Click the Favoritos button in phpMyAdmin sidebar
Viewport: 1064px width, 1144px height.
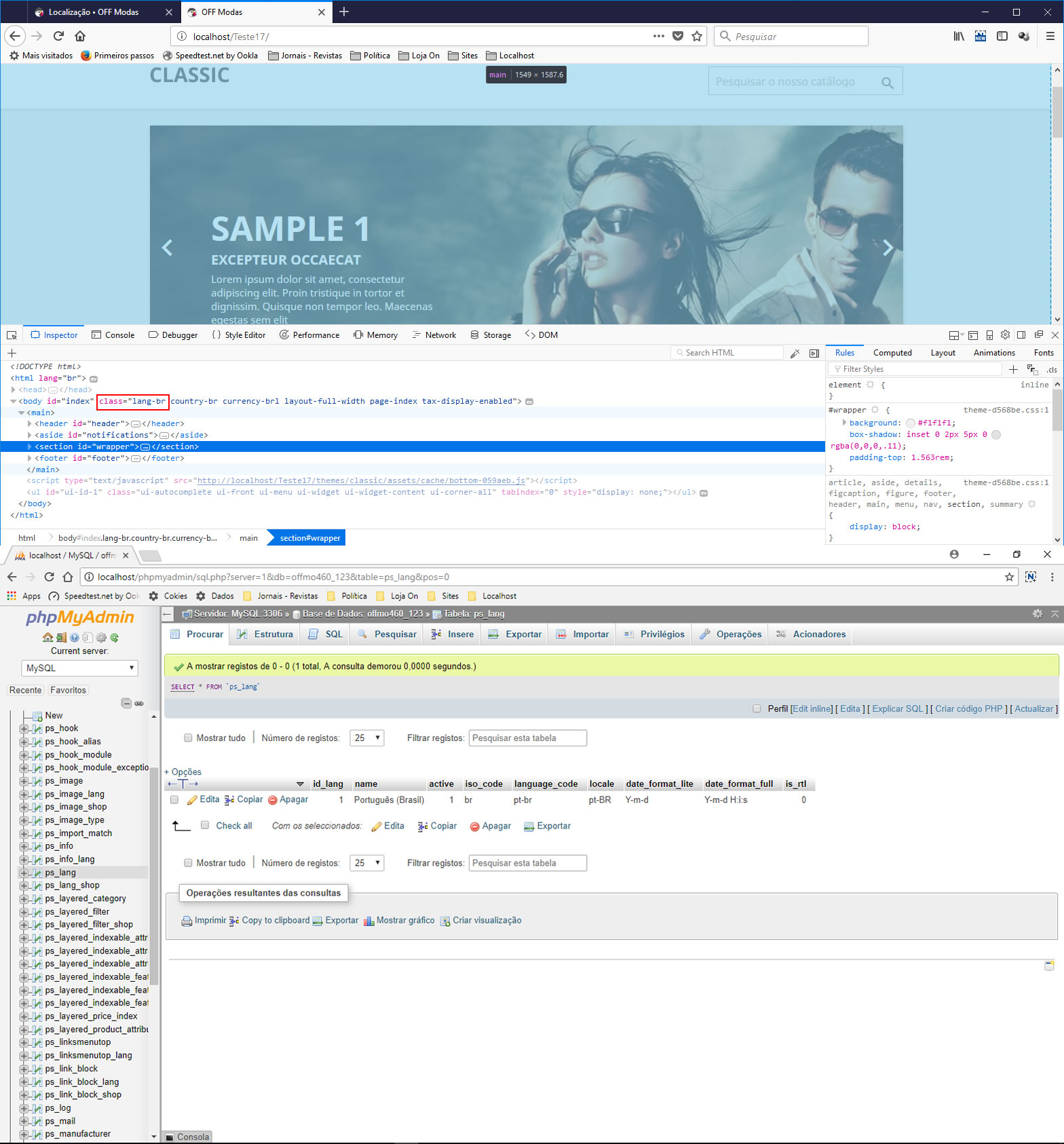click(x=68, y=690)
